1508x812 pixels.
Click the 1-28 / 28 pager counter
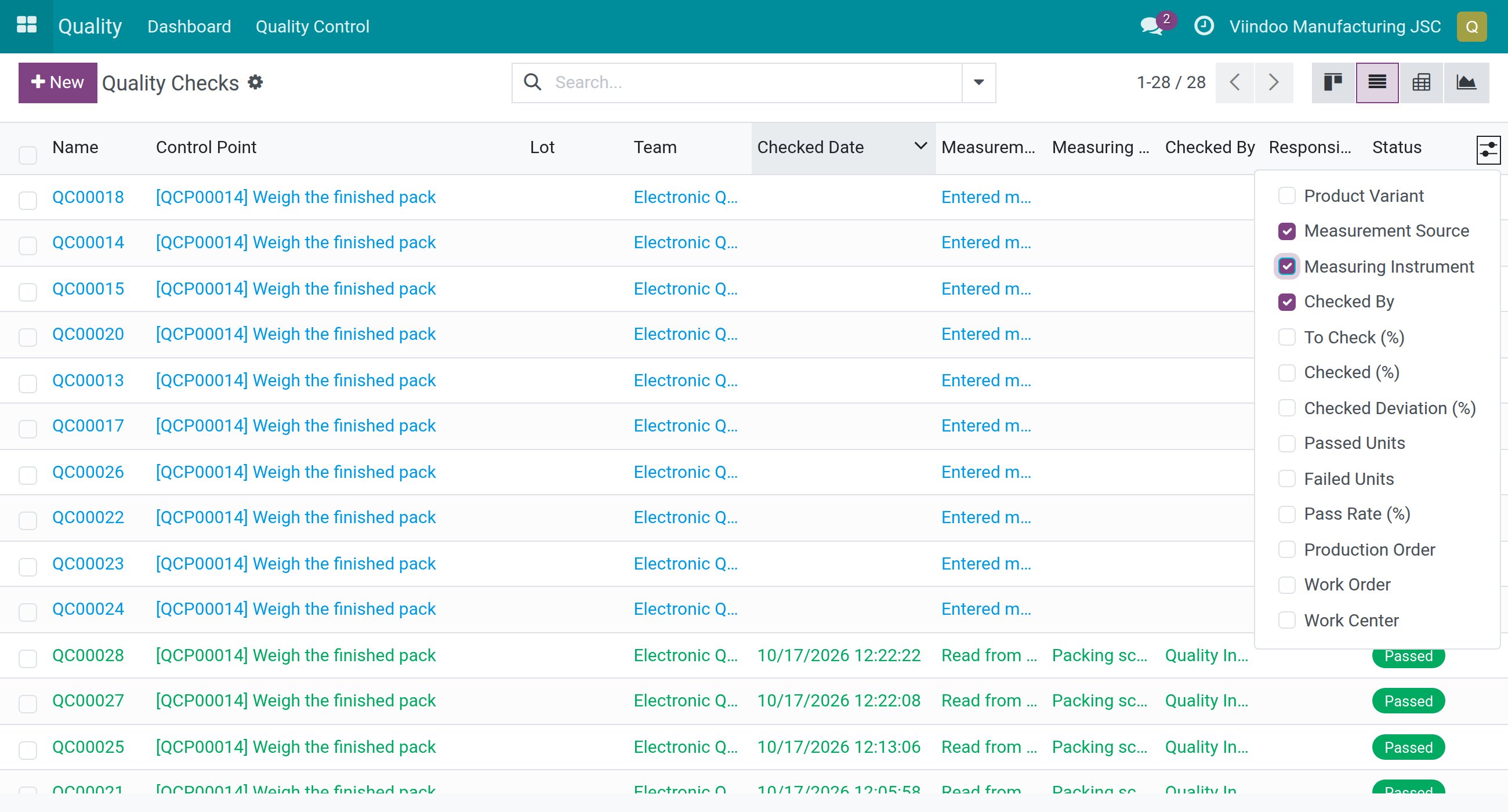tap(1171, 82)
